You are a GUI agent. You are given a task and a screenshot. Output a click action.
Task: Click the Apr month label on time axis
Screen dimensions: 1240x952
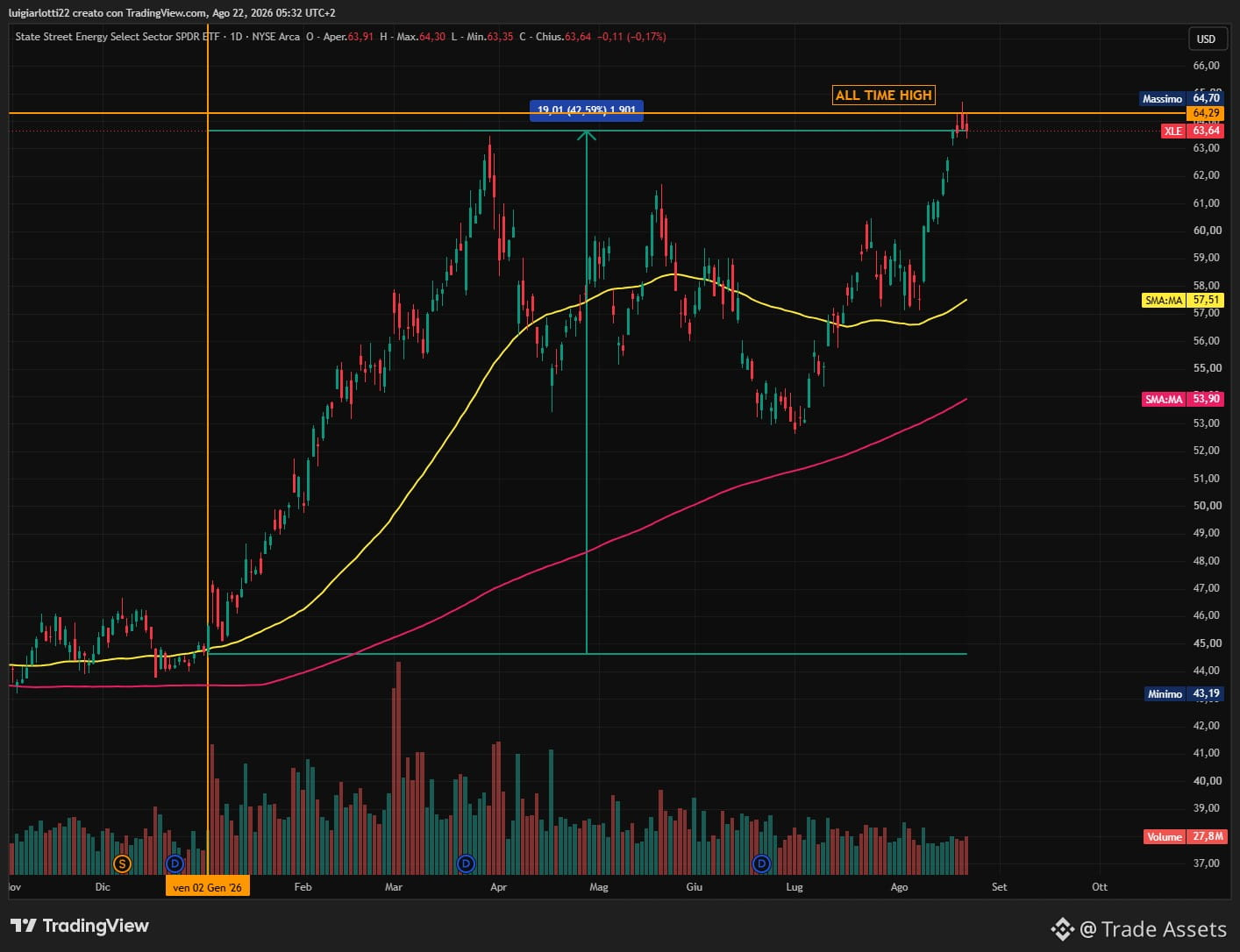pos(498,887)
